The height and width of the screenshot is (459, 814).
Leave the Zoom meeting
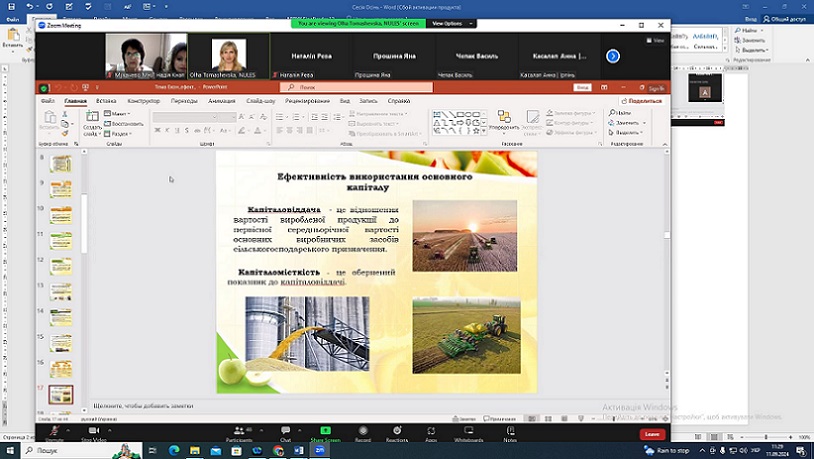coord(652,434)
